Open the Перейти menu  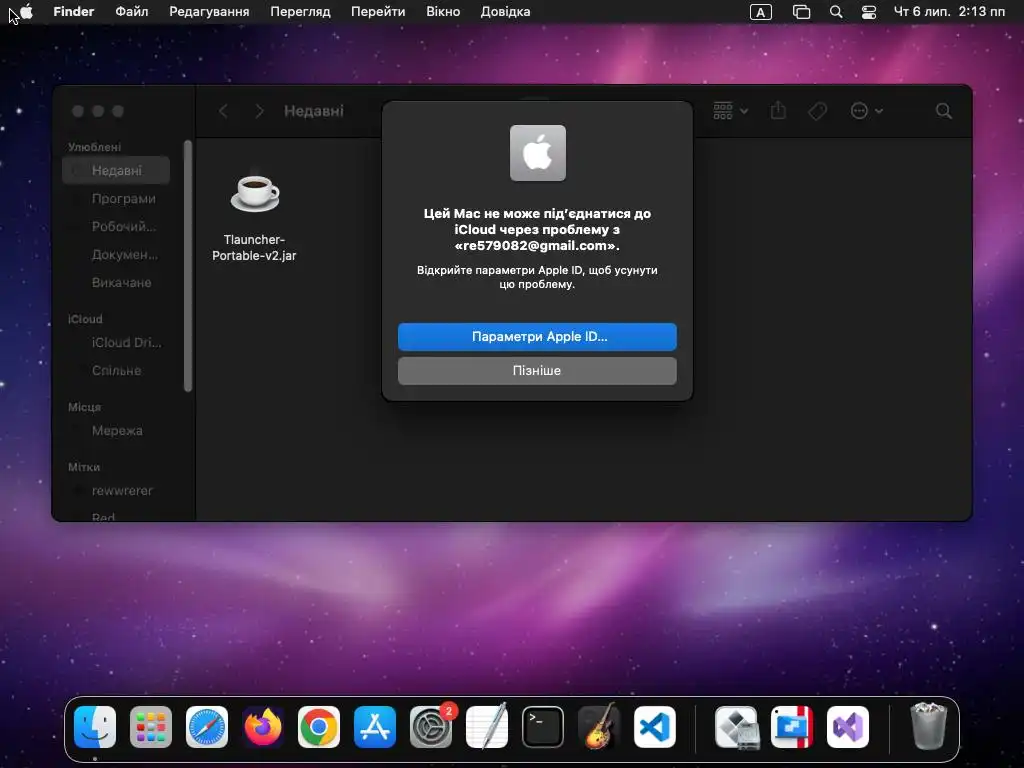click(378, 12)
